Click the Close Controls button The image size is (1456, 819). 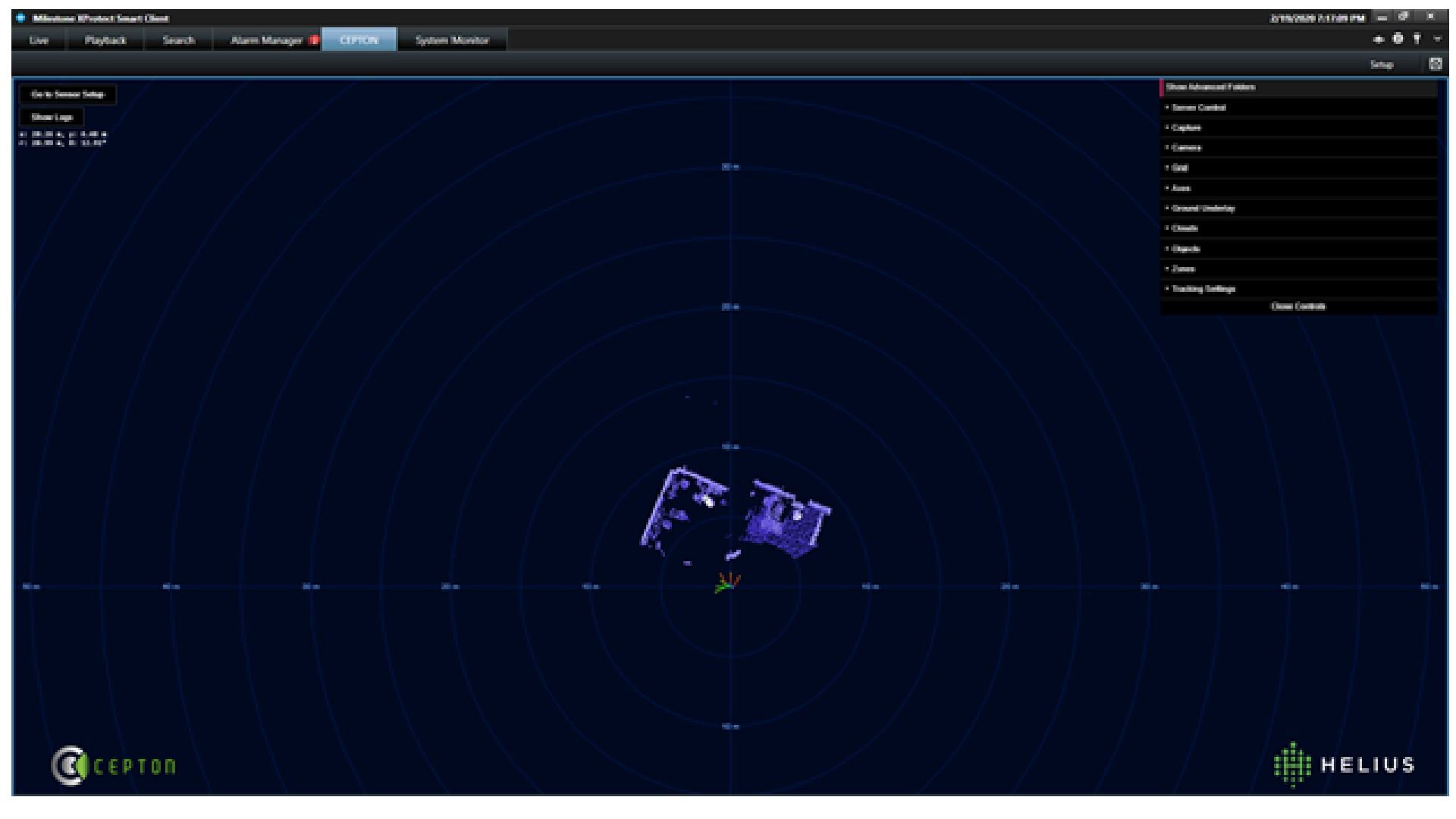1298,306
